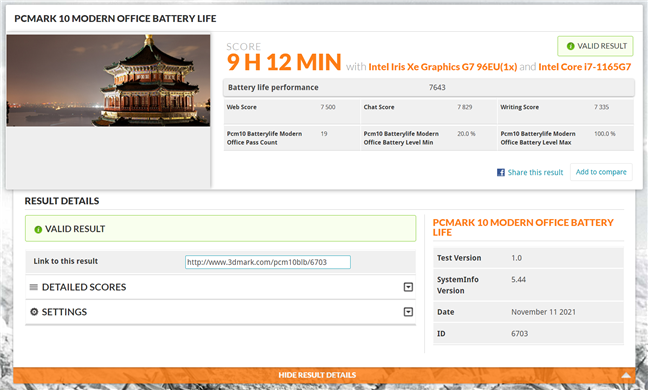648x390 pixels.
Task: Click the Web Score label
Action: (242, 107)
